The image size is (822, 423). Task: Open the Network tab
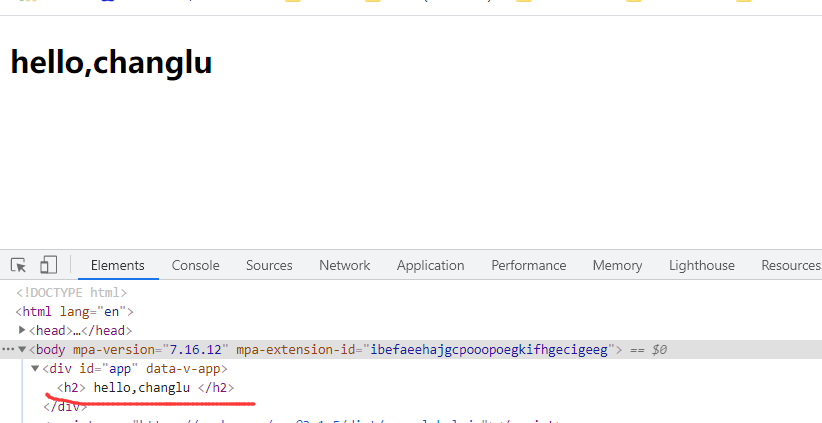tap(344, 265)
